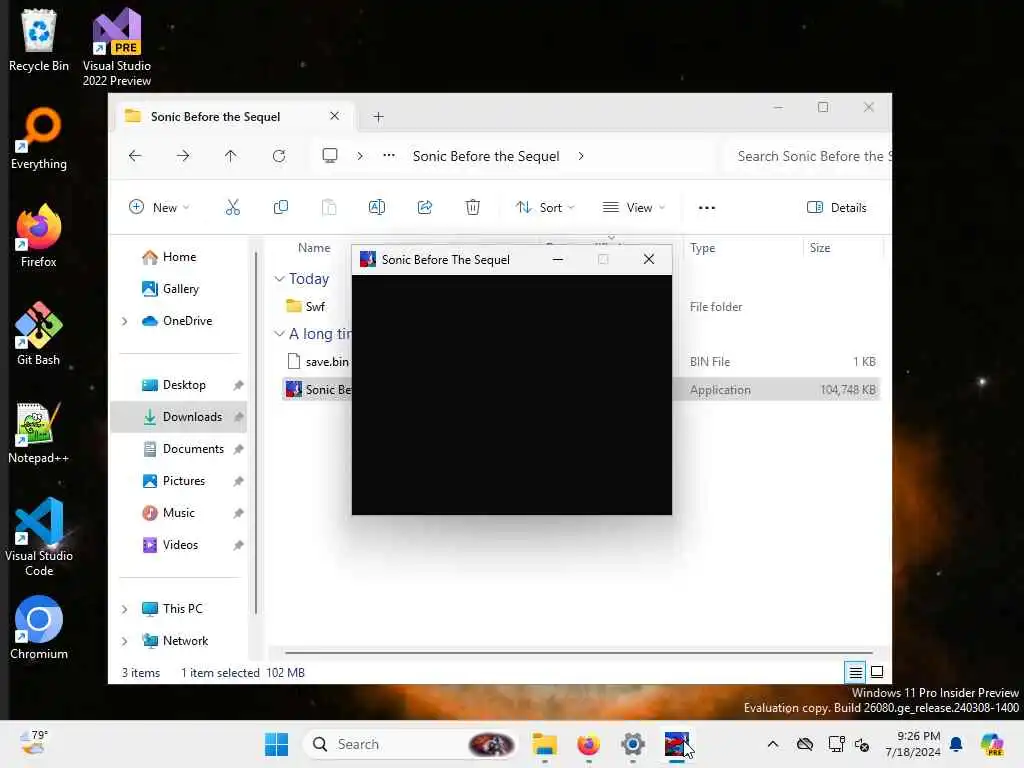Open the Recycle Bin desktop icon

coord(39,40)
